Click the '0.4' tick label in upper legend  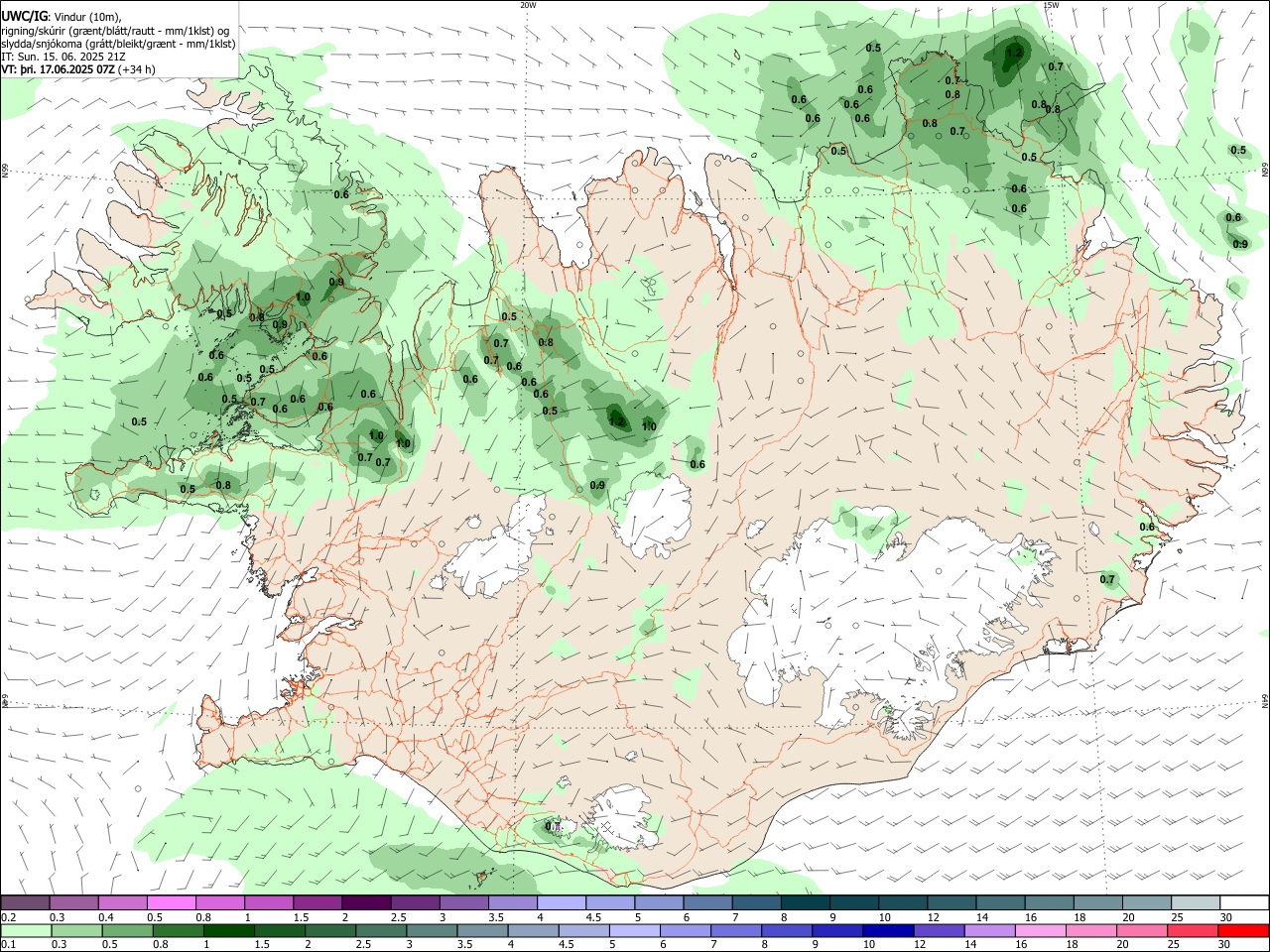pyautogui.click(x=106, y=917)
